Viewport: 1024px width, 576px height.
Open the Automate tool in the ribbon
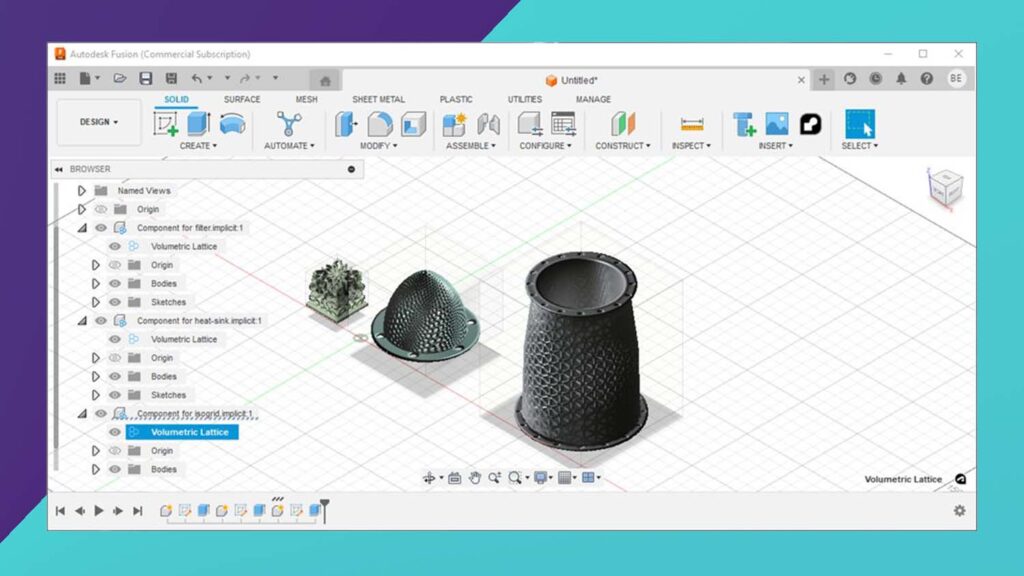289,125
